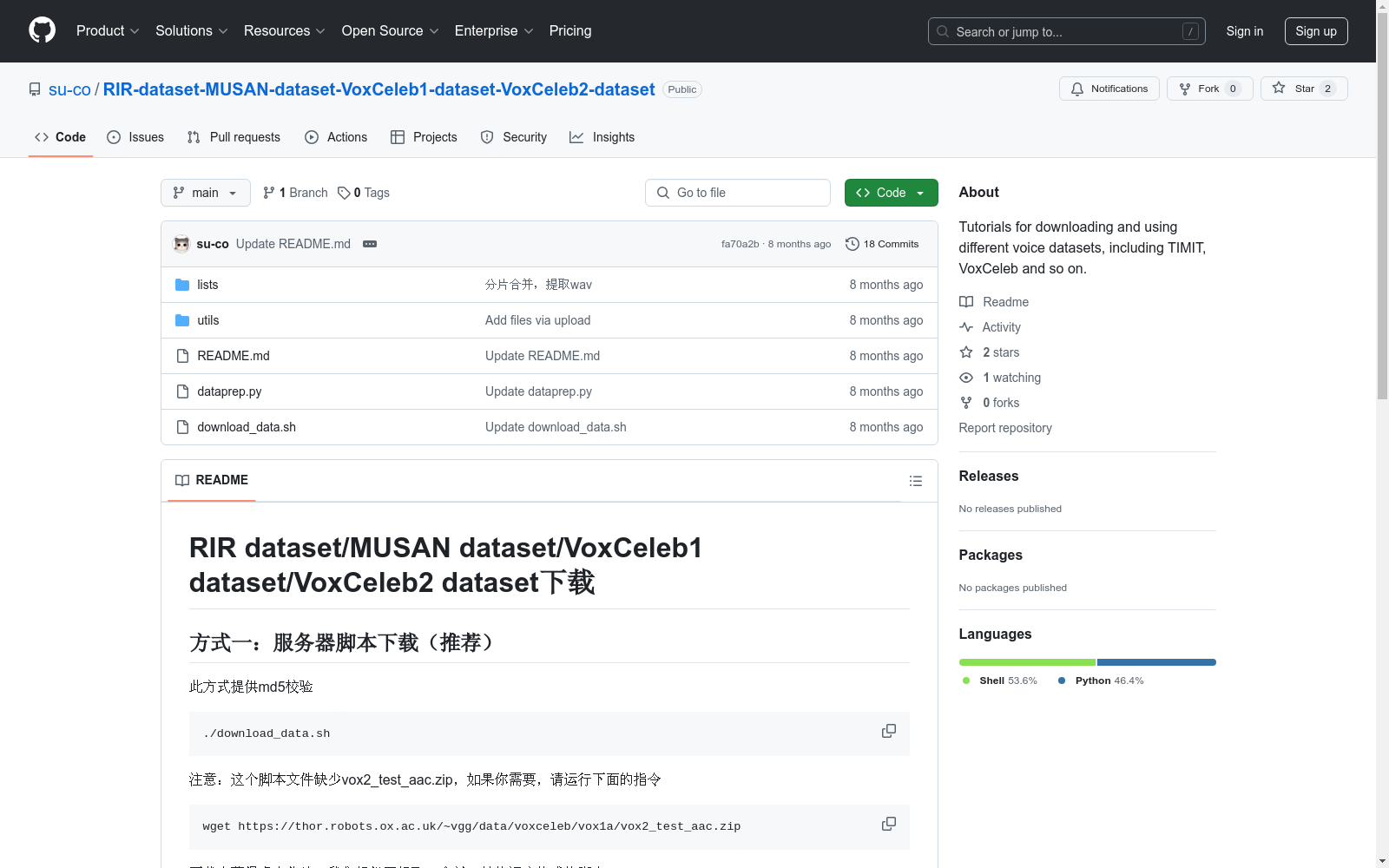Open commit hash fa70a2b

740,244
